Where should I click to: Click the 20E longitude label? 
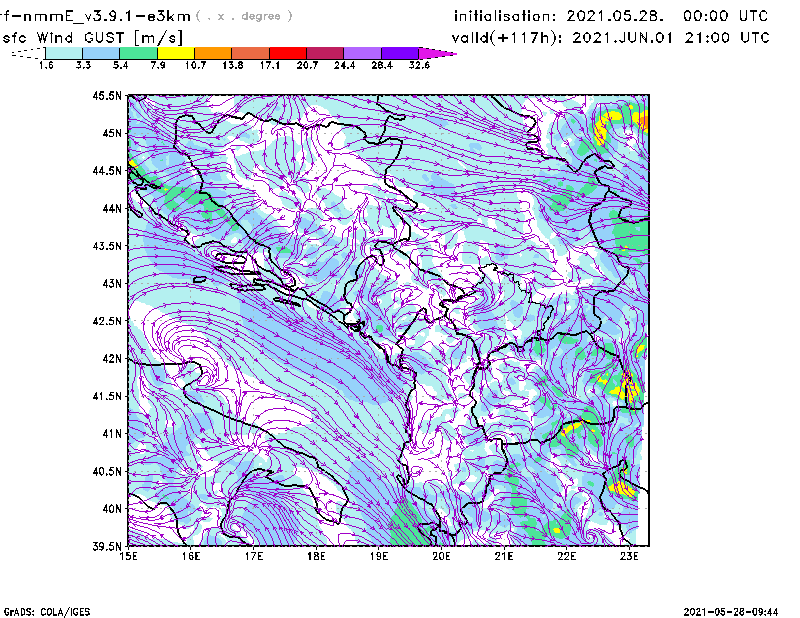(x=441, y=556)
